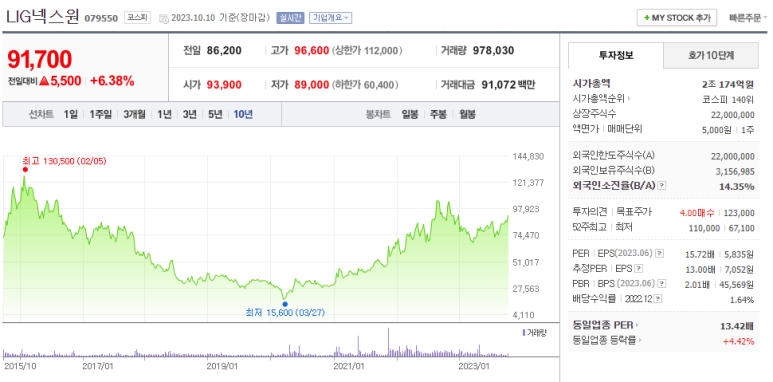Click the 1.64% dividend yield value
Screen dimensions: 773x382
point(742,300)
